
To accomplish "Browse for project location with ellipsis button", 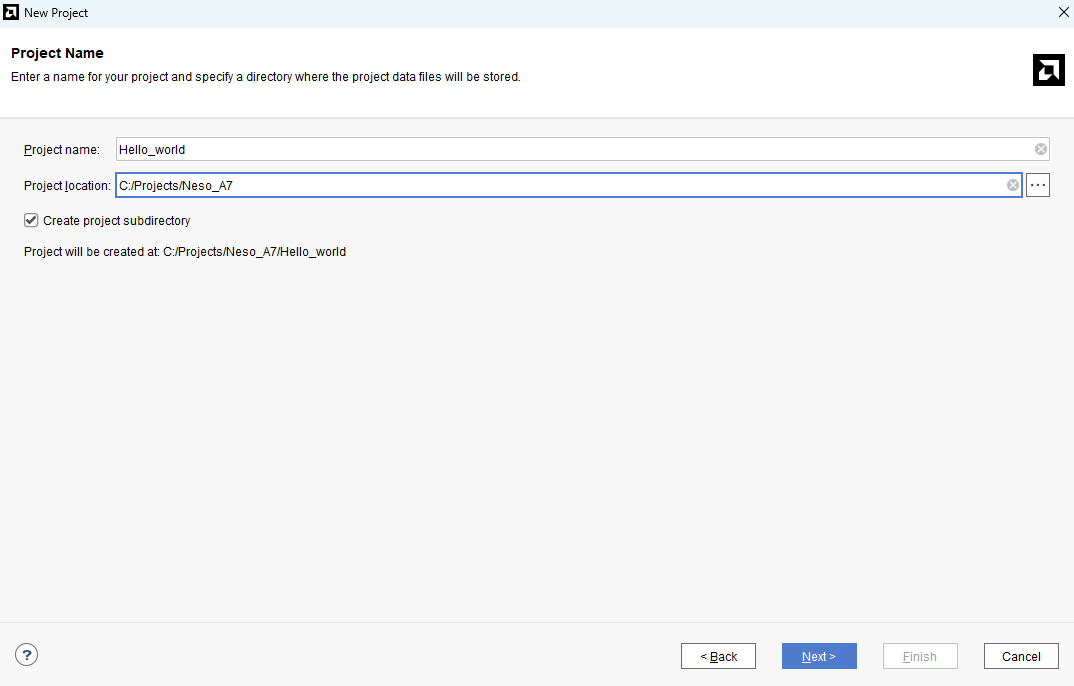I will click(1037, 185).
